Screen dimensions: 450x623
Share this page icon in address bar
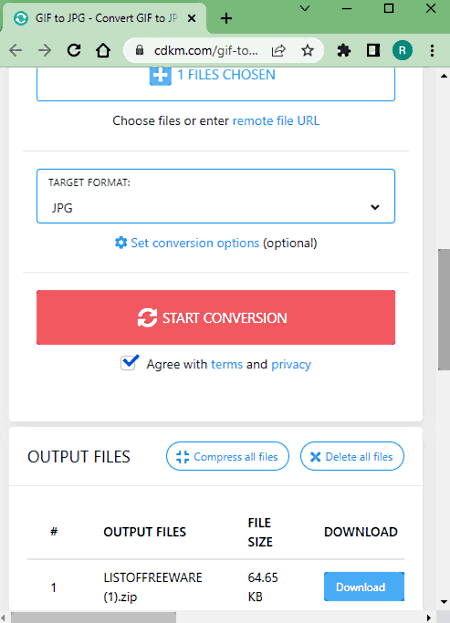point(278,50)
